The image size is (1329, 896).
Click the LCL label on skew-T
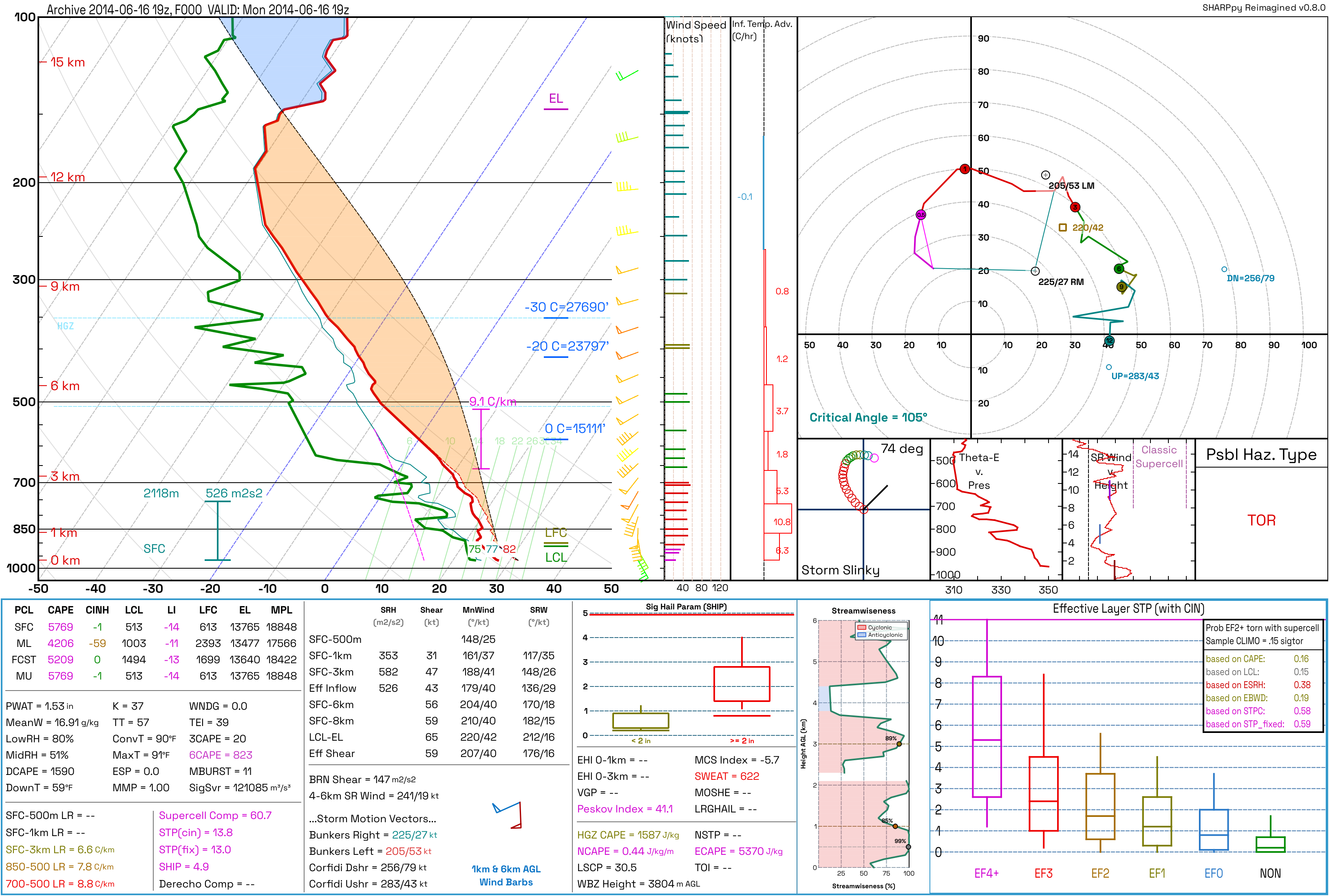tap(556, 558)
